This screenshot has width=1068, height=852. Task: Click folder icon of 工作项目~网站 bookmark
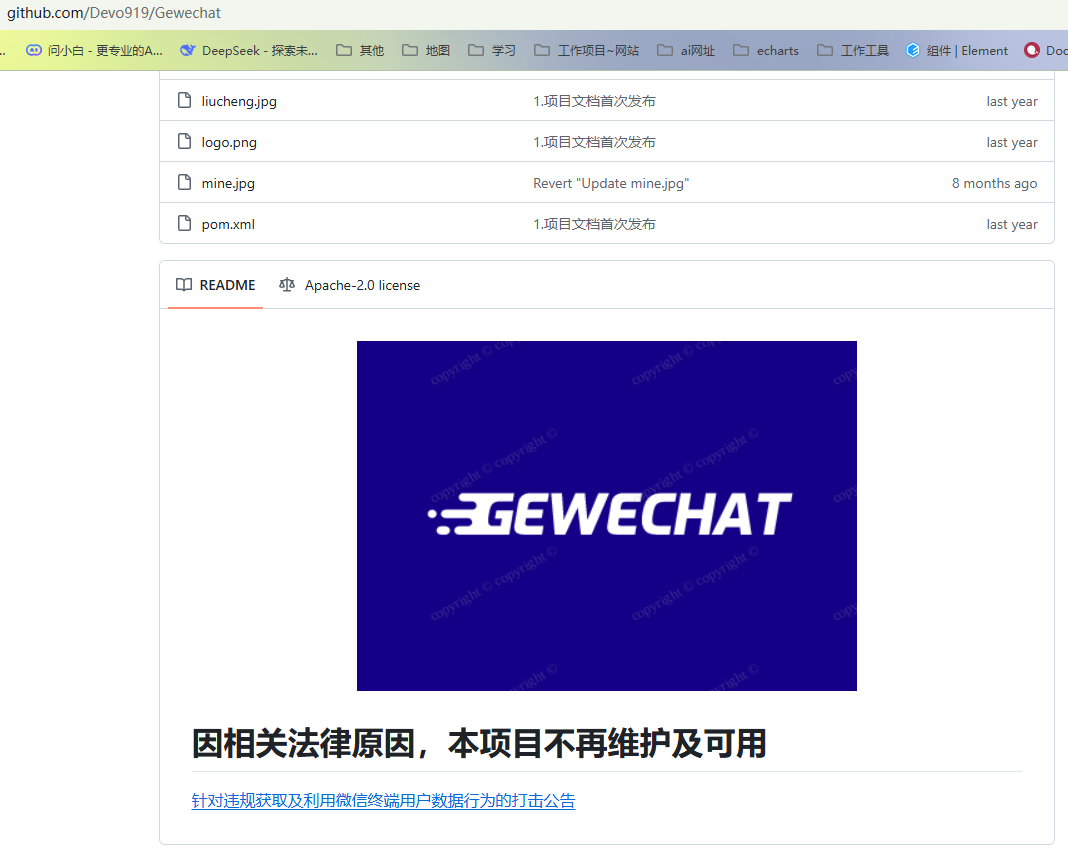542,50
